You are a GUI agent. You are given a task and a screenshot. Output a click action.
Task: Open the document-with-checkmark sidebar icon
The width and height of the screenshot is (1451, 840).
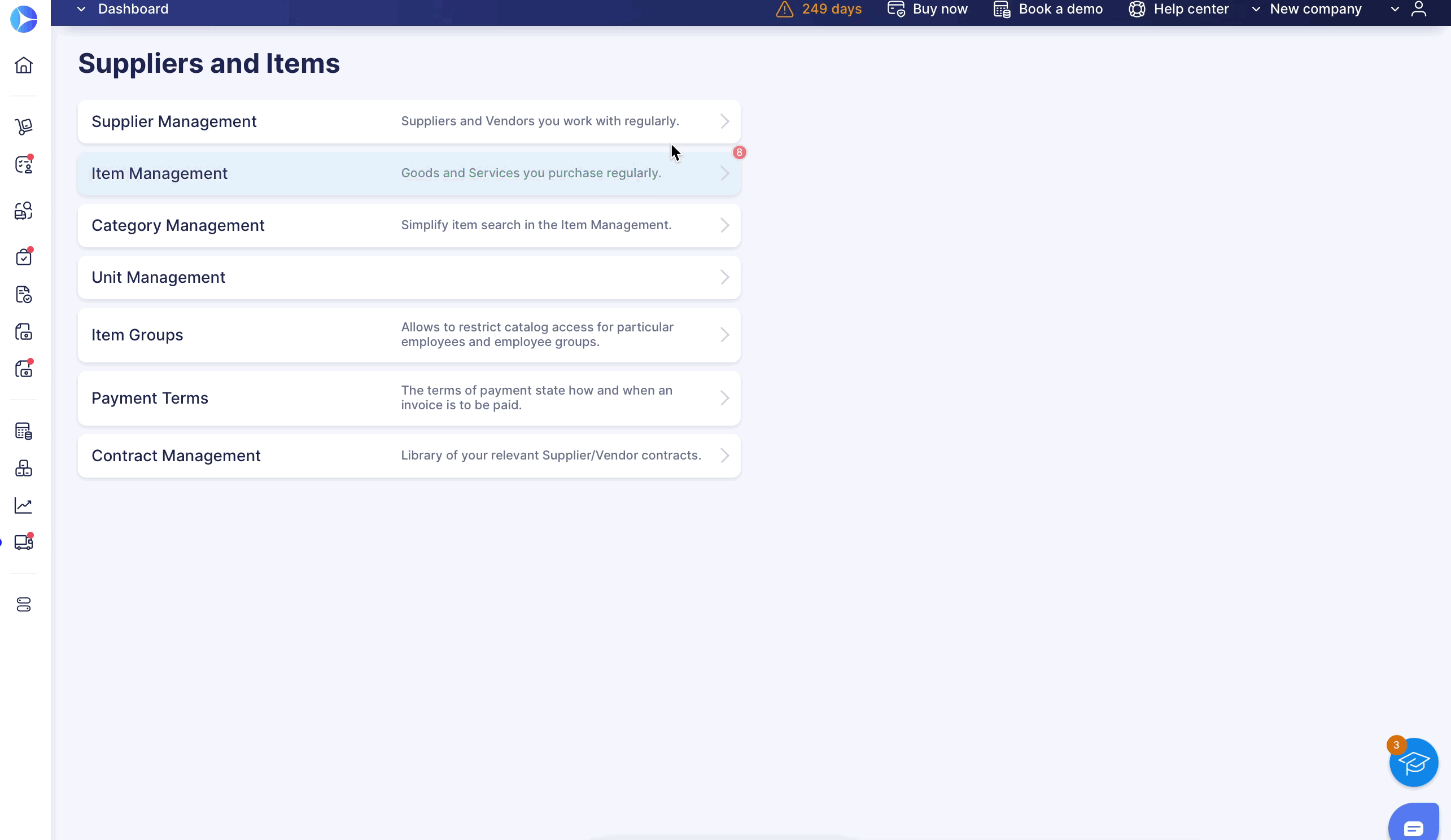pos(24,294)
